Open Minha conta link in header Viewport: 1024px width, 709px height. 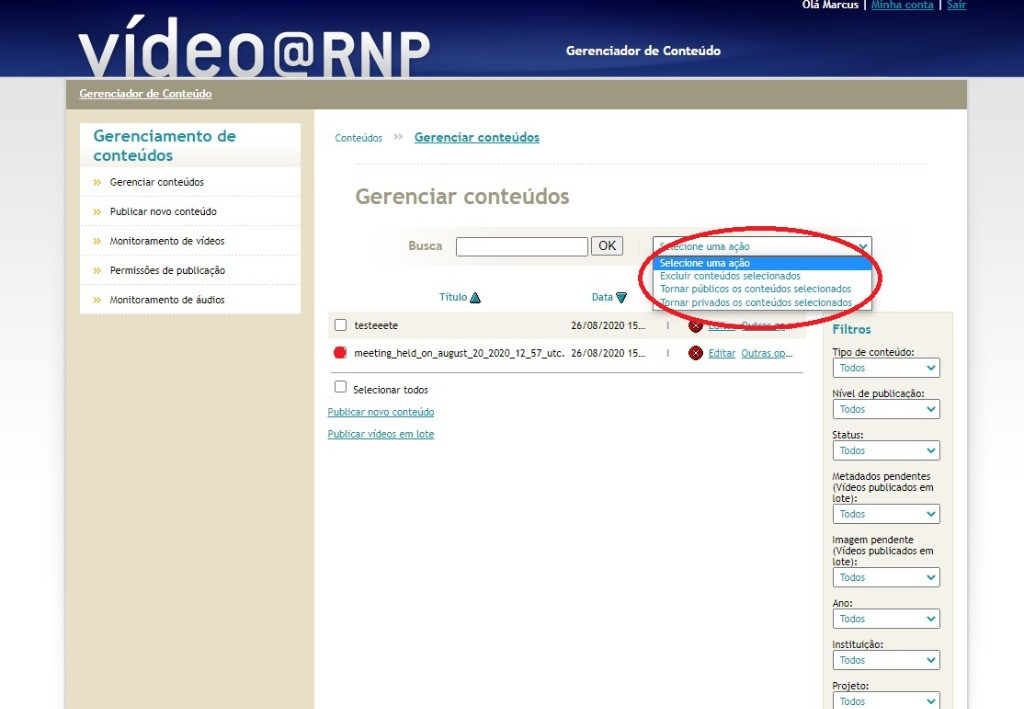click(902, 5)
